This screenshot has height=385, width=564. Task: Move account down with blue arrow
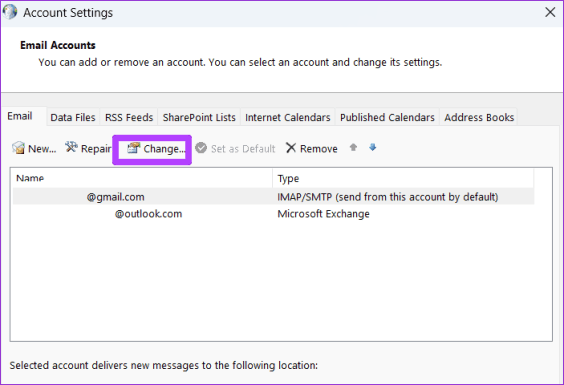[x=373, y=147]
